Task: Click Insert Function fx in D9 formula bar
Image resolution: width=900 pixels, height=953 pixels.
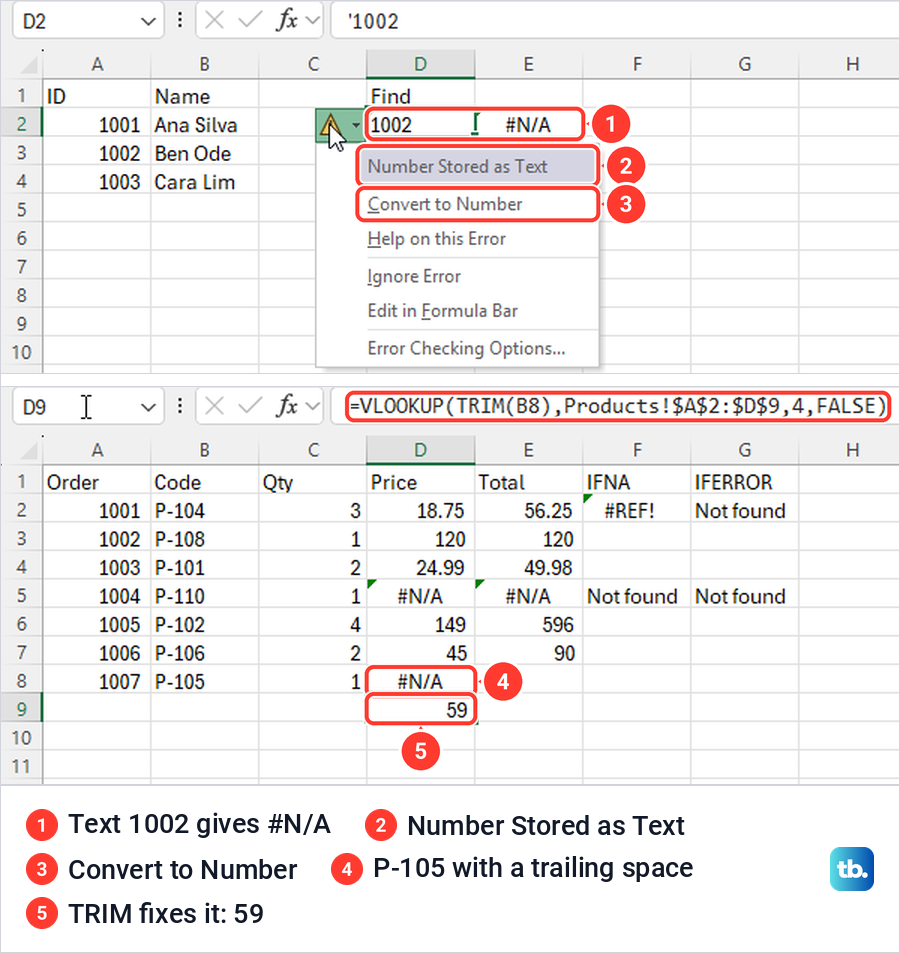Action: click(x=287, y=405)
